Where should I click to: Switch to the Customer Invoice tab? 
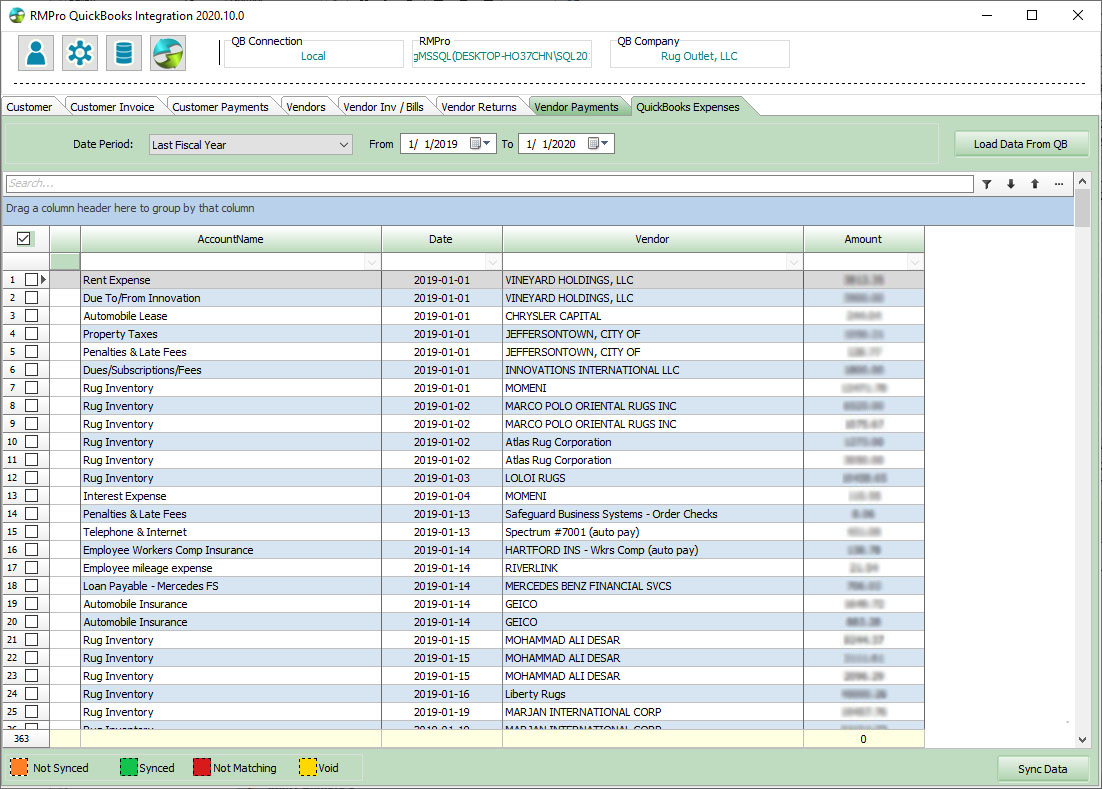click(113, 107)
